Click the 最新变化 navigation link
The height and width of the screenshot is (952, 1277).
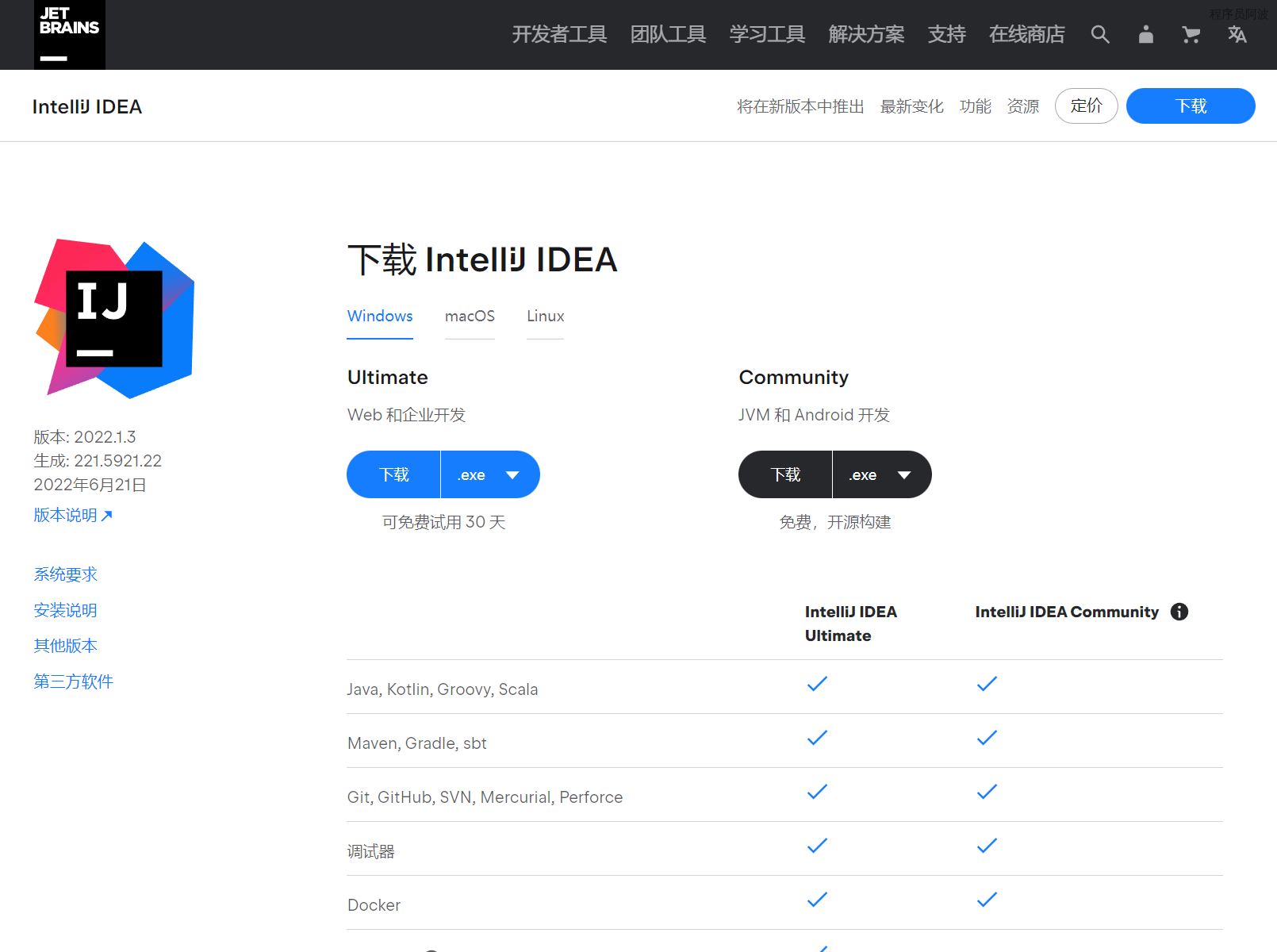911,106
